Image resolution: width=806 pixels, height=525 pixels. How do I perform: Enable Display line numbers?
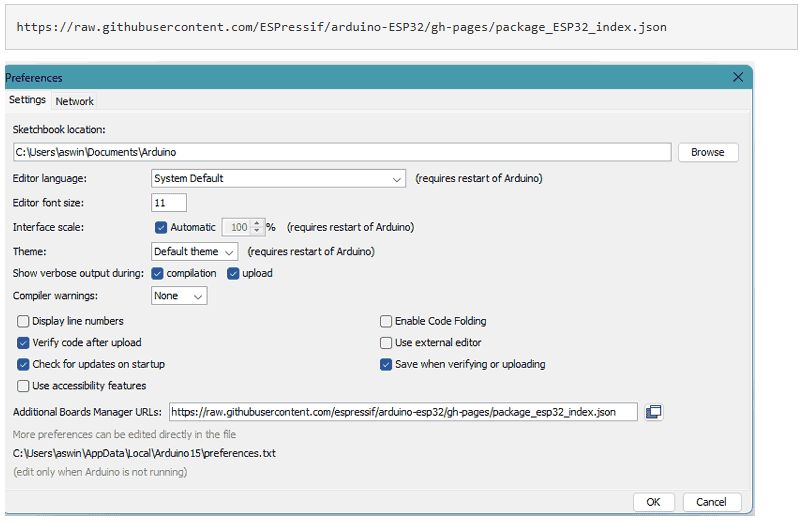pyautogui.click(x=24, y=321)
